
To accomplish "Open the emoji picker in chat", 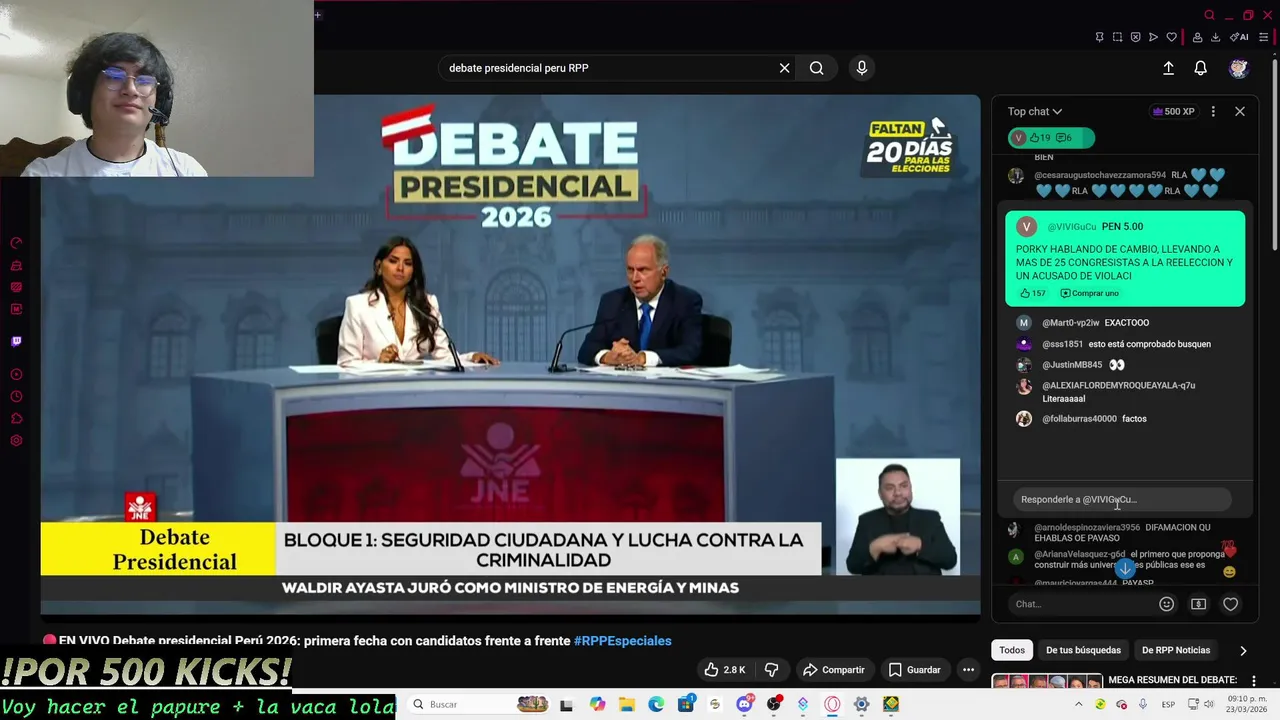I will [x=1166, y=604].
